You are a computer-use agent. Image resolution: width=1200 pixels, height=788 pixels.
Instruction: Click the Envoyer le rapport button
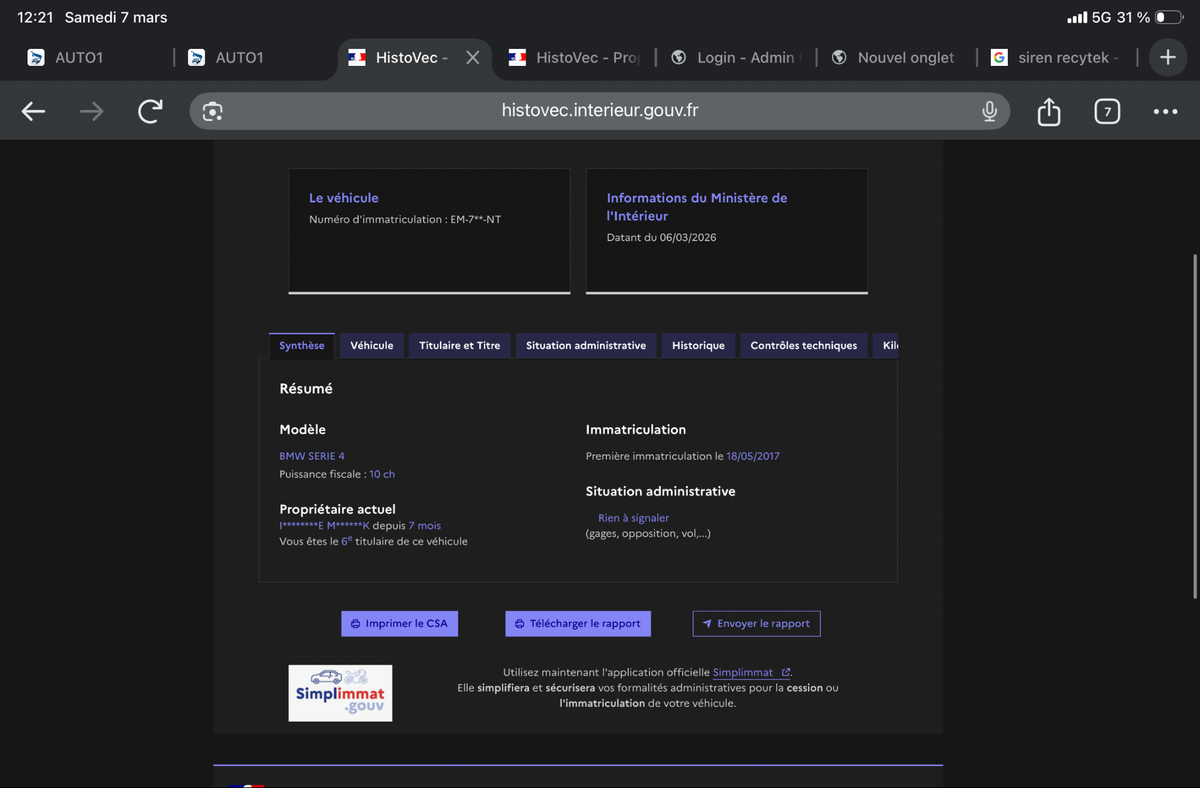[756, 623]
